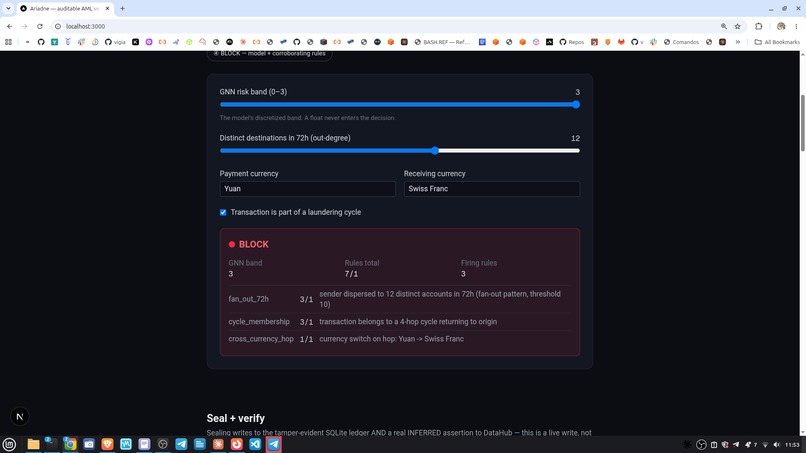Open the Linux Mint start menu
Viewport: 806px width, 453px height.
point(9,444)
